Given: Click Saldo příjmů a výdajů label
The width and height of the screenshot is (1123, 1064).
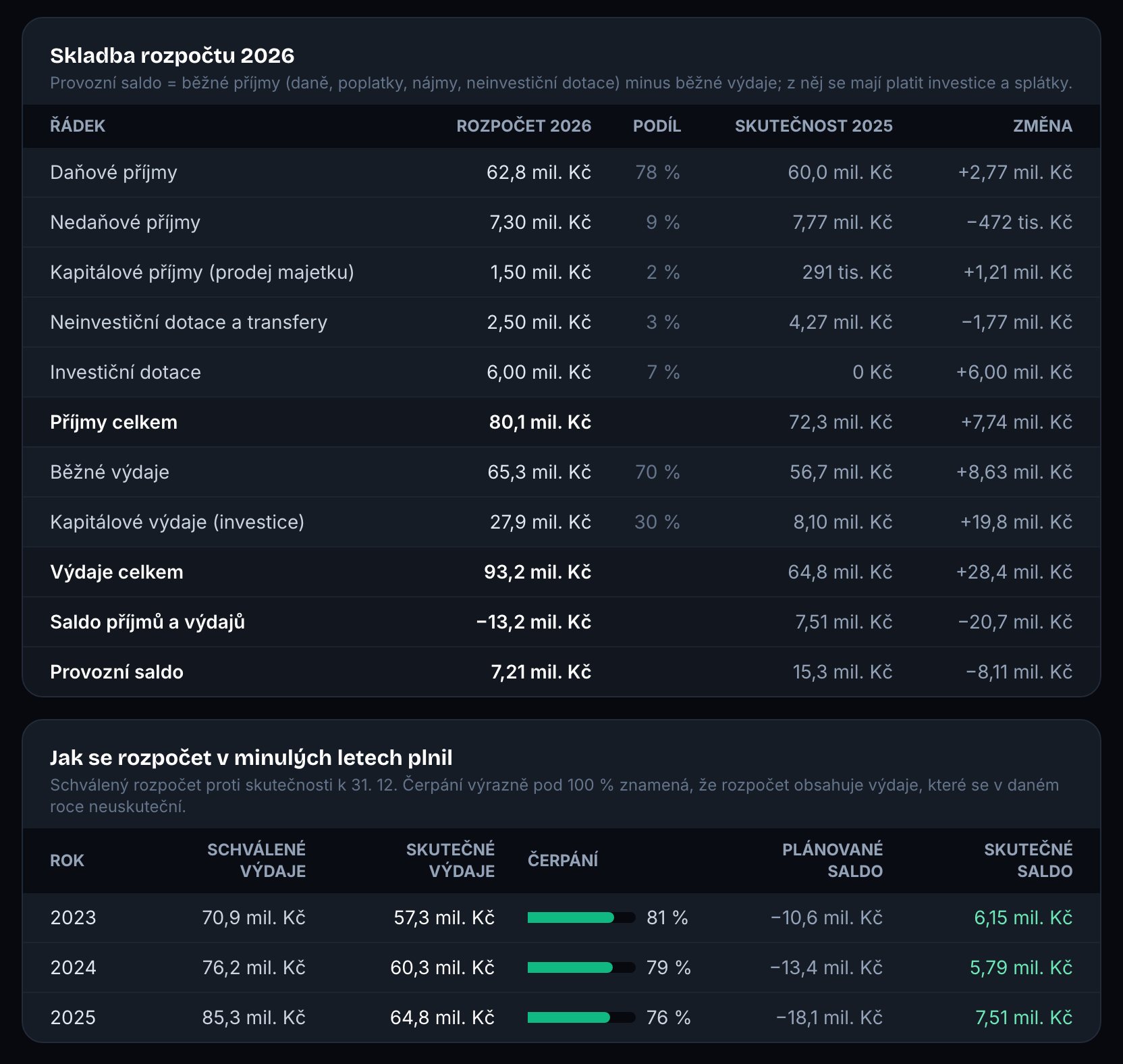Looking at the screenshot, I should coord(147,622).
